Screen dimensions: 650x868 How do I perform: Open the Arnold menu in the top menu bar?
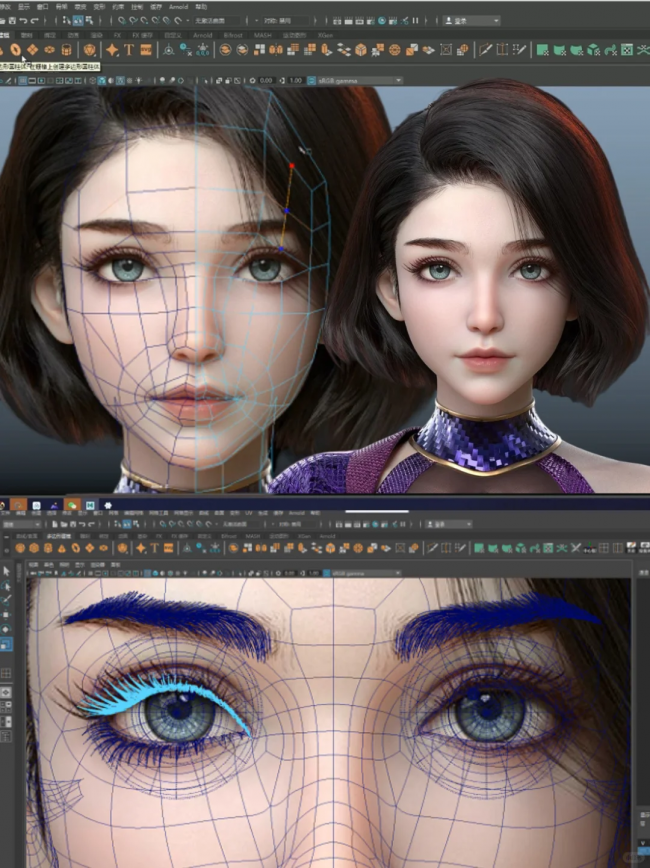click(x=179, y=6)
